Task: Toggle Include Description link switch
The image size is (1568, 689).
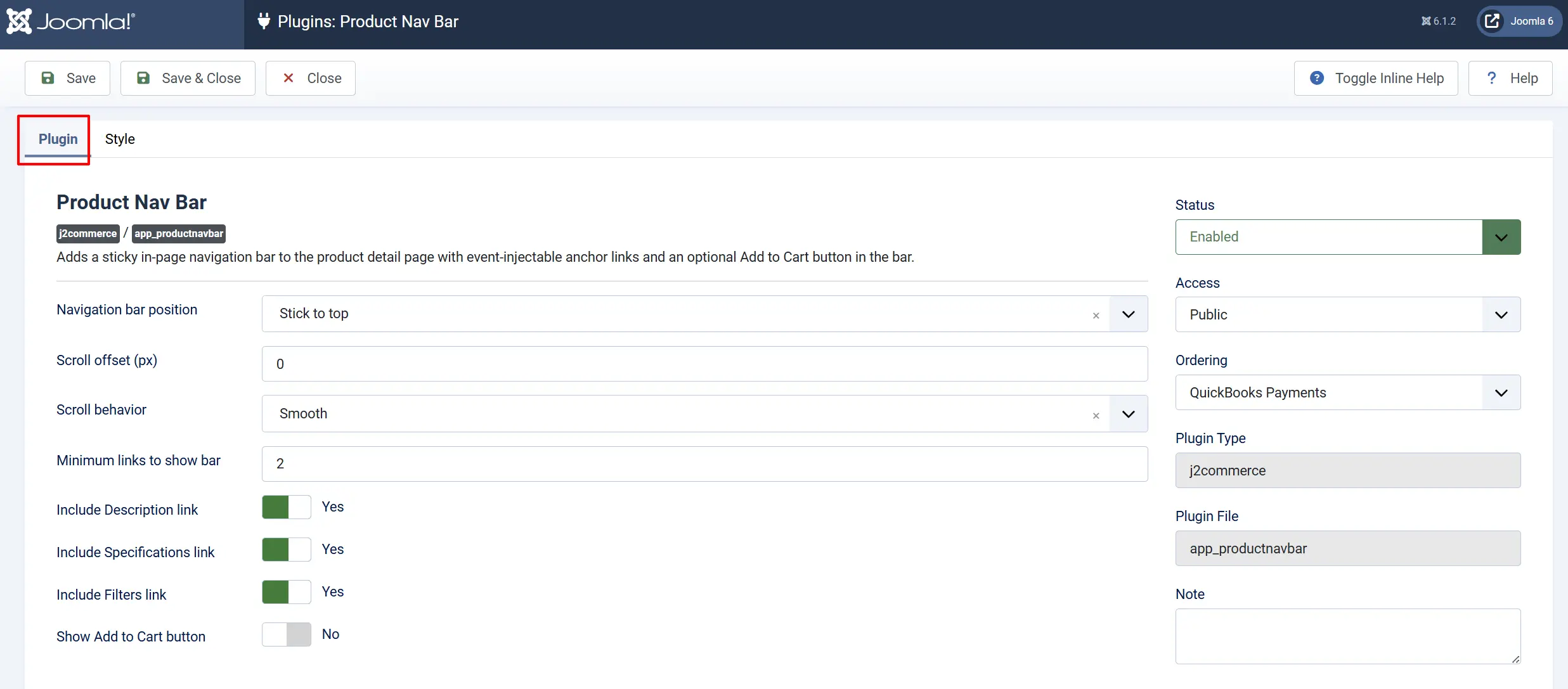Action: click(287, 507)
